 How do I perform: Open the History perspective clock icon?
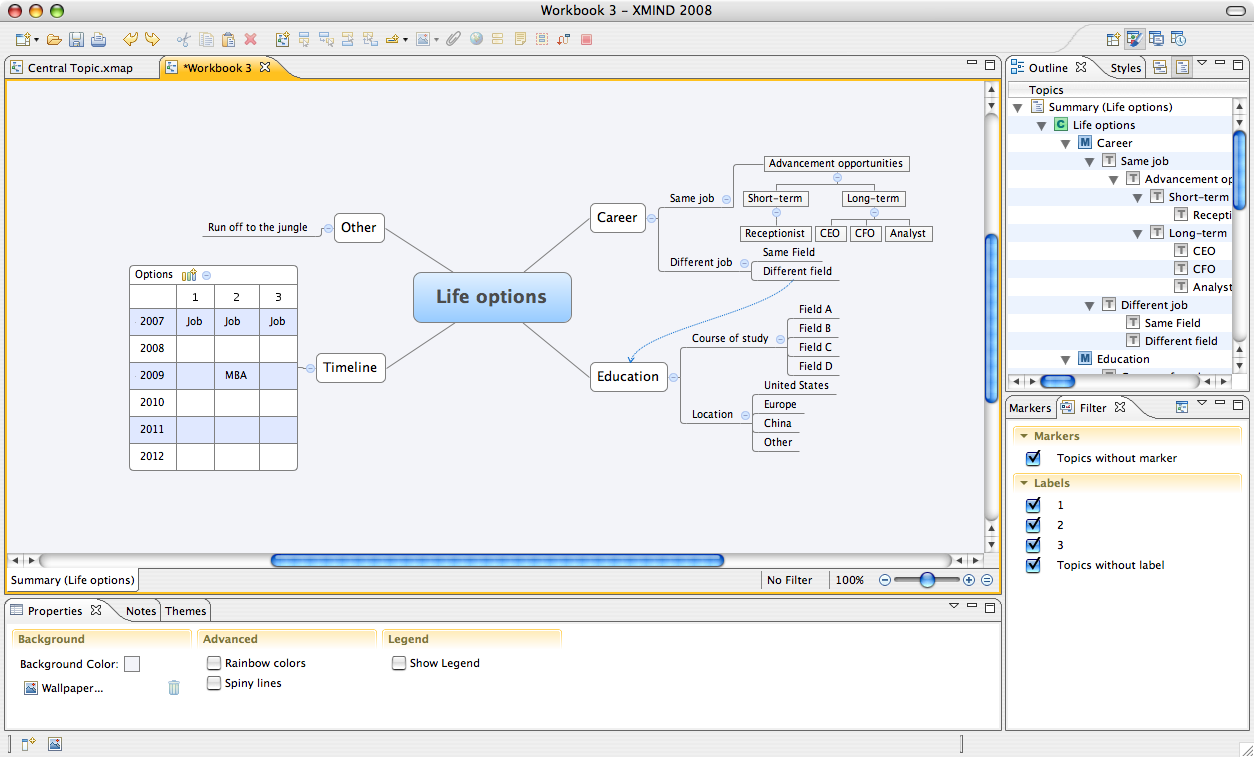click(x=1178, y=39)
